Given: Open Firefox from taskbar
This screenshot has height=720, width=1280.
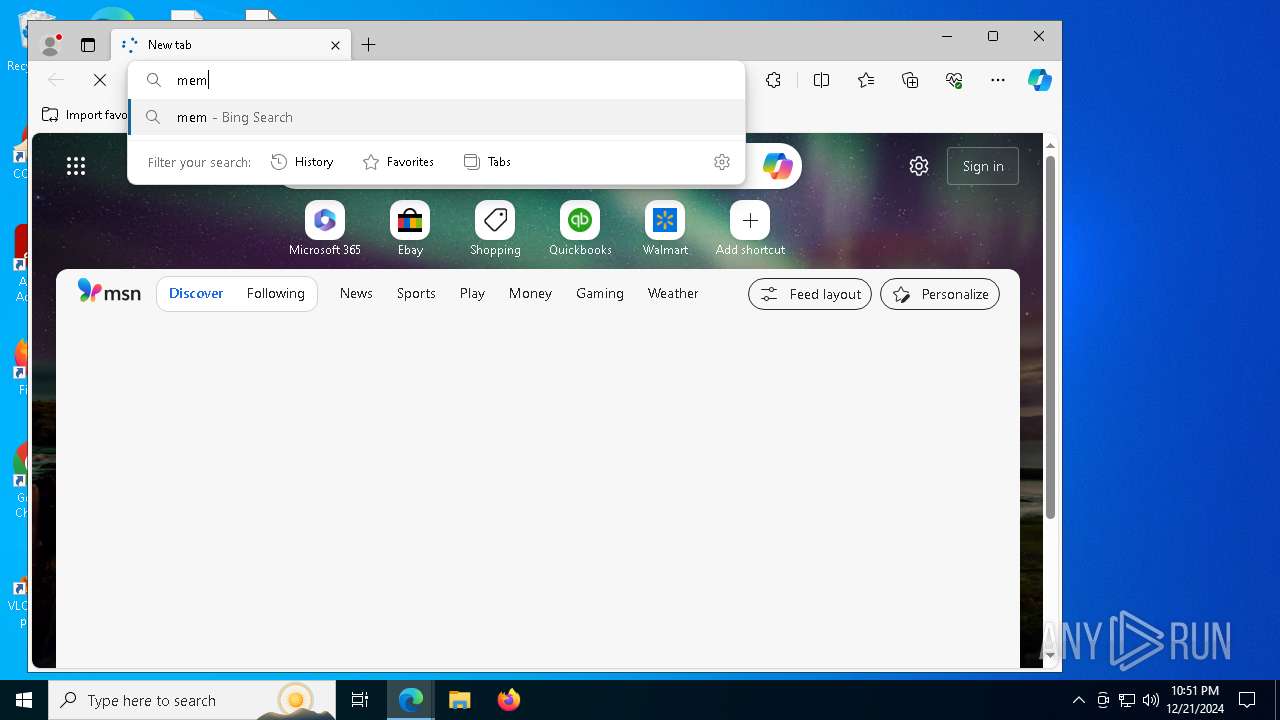Looking at the screenshot, I should pos(509,700).
